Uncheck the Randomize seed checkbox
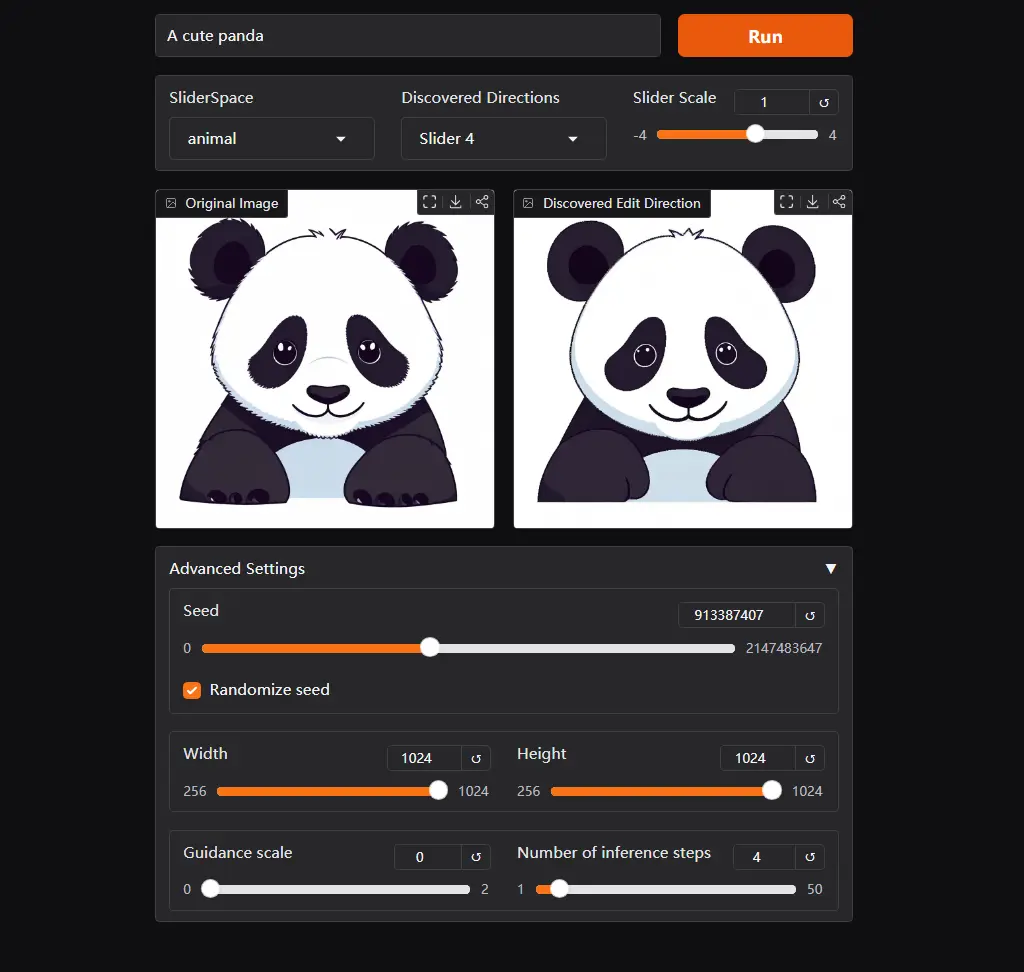The width and height of the screenshot is (1024, 972). [x=192, y=690]
